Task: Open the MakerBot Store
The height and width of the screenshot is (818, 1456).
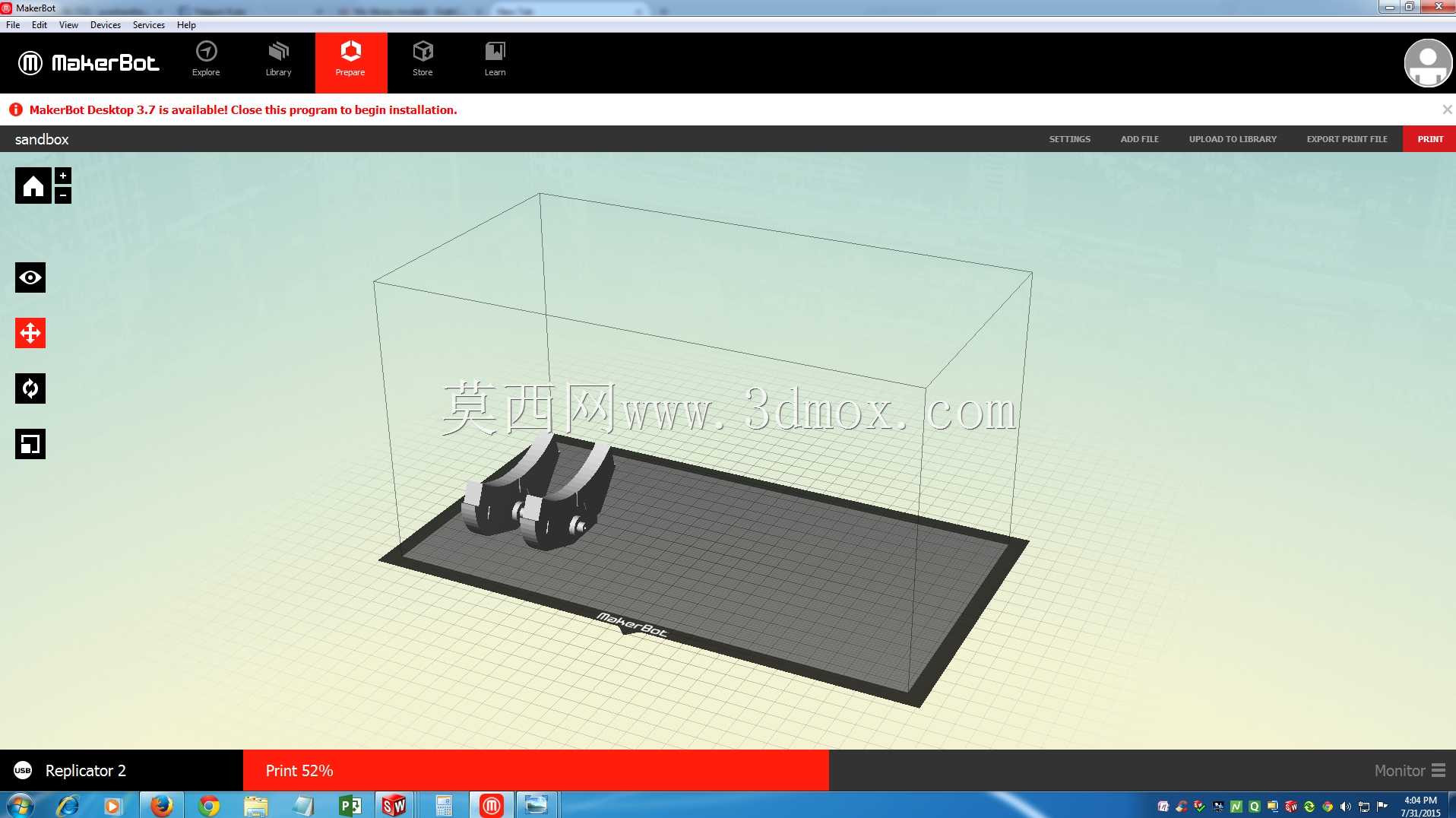Action: [423, 60]
